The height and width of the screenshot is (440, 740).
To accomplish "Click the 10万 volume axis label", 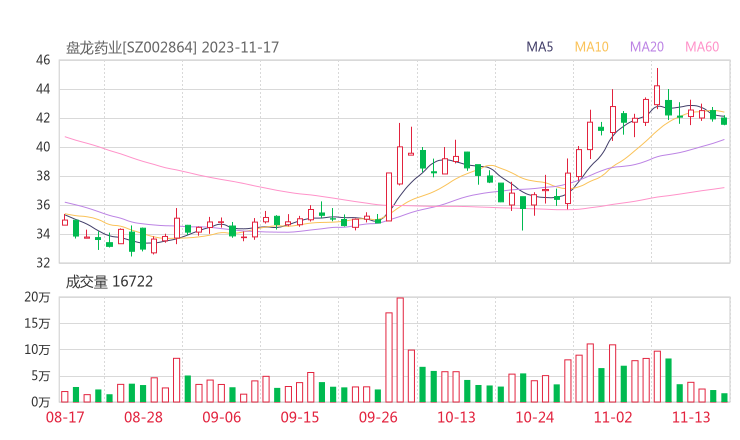I will [x=37, y=350].
